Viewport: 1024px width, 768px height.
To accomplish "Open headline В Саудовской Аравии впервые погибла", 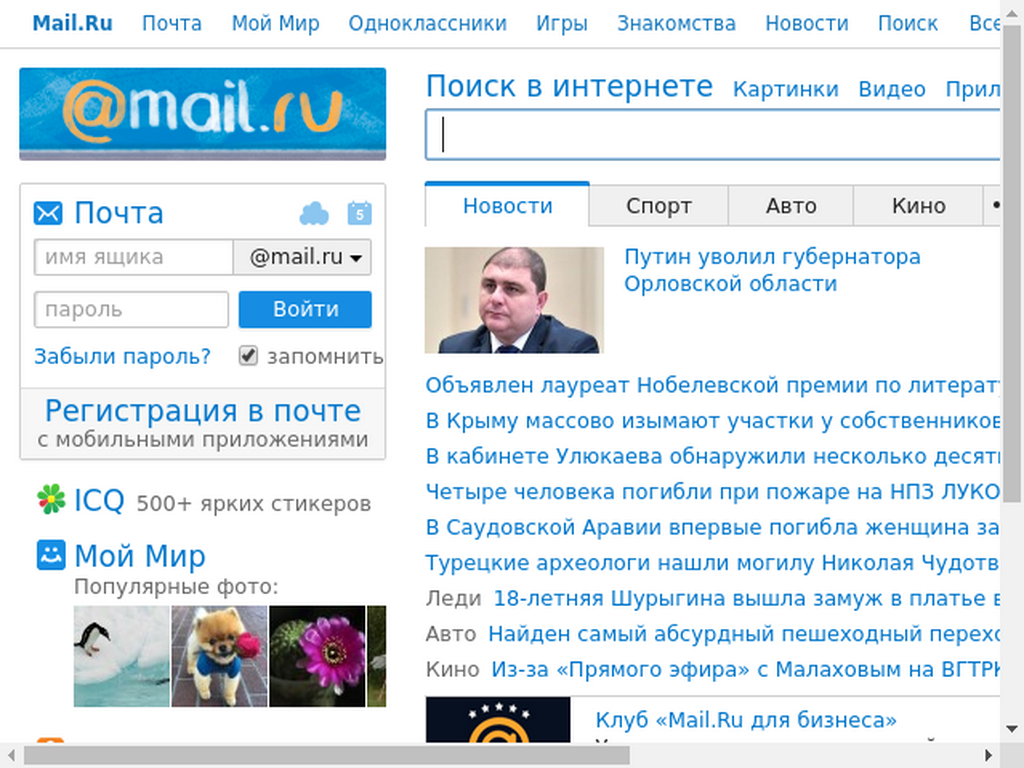I will pos(712,527).
